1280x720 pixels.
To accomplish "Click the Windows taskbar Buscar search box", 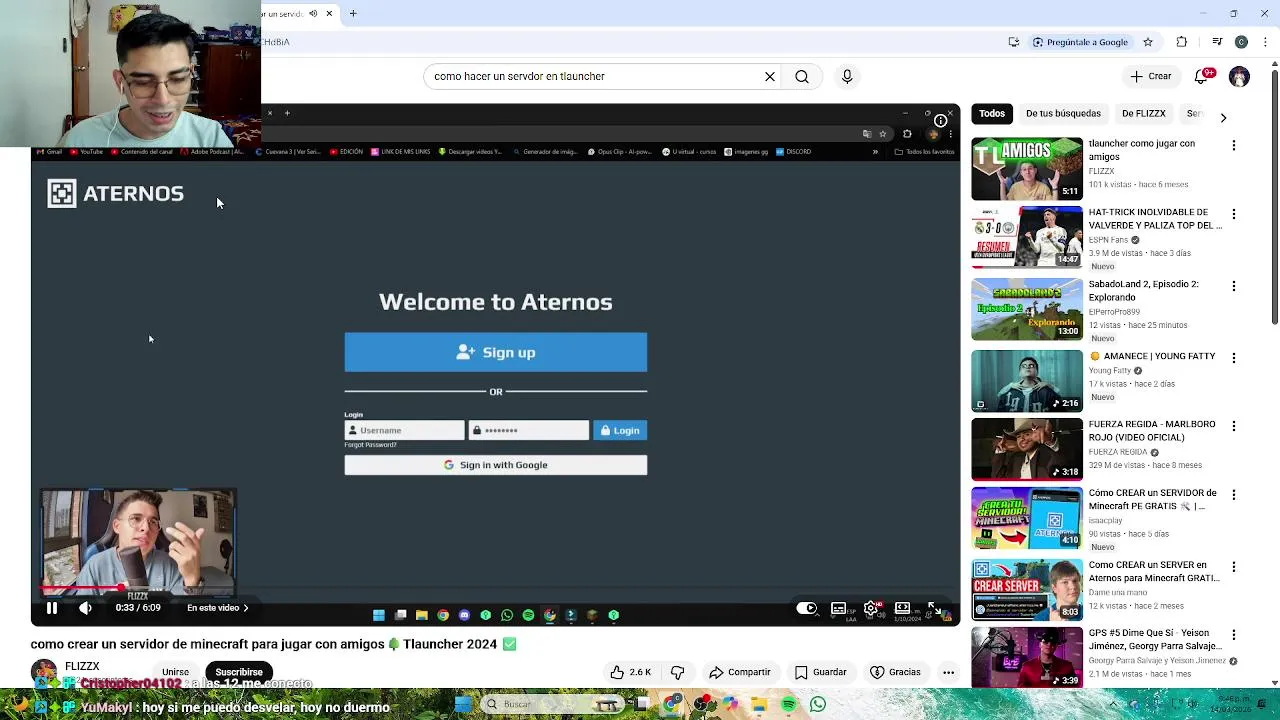I will point(550,705).
